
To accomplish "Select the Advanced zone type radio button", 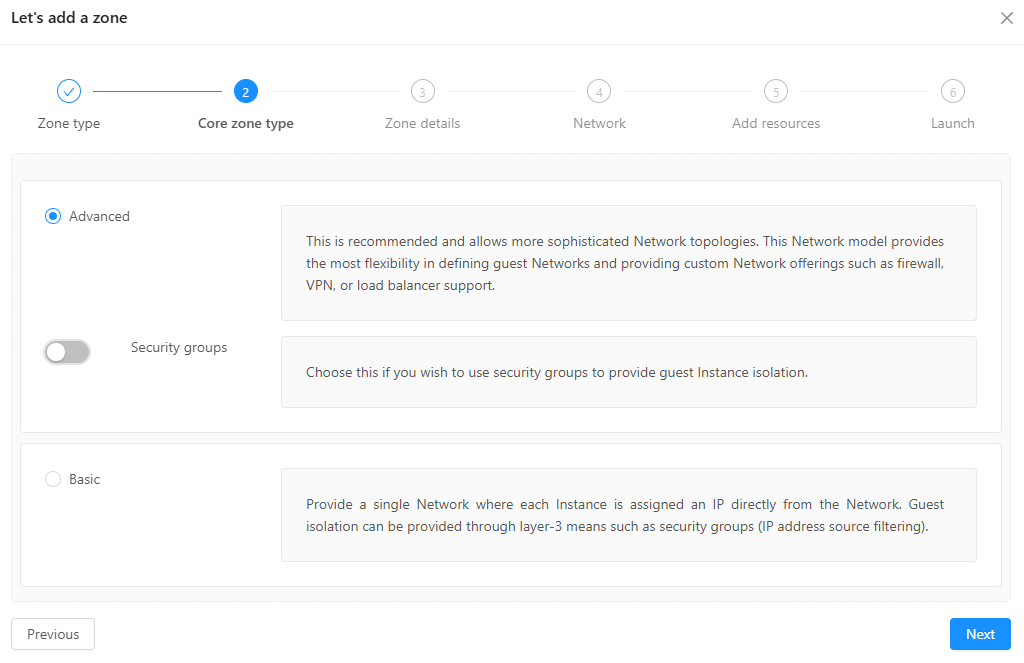I will (x=53, y=216).
